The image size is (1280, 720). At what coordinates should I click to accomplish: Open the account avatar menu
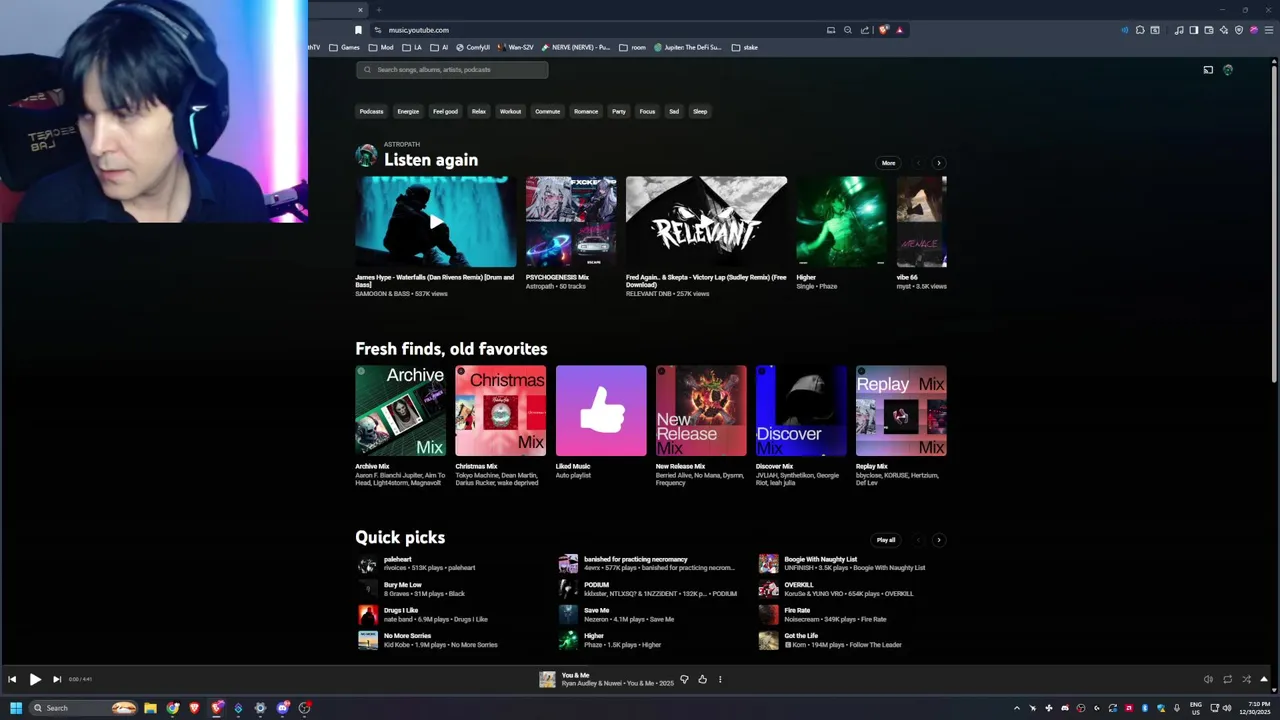1228,70
